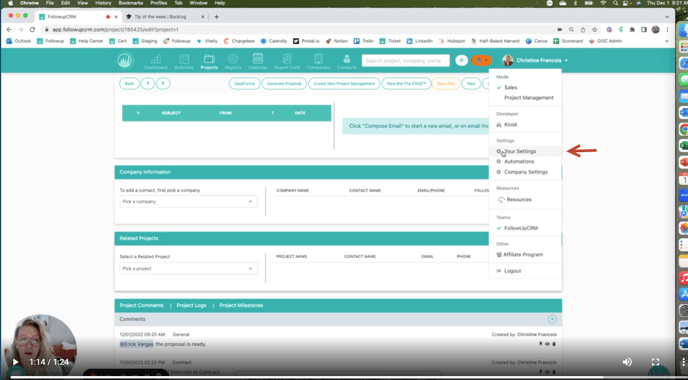
Task: Open a new browser tab
Action: click(216, 17)
